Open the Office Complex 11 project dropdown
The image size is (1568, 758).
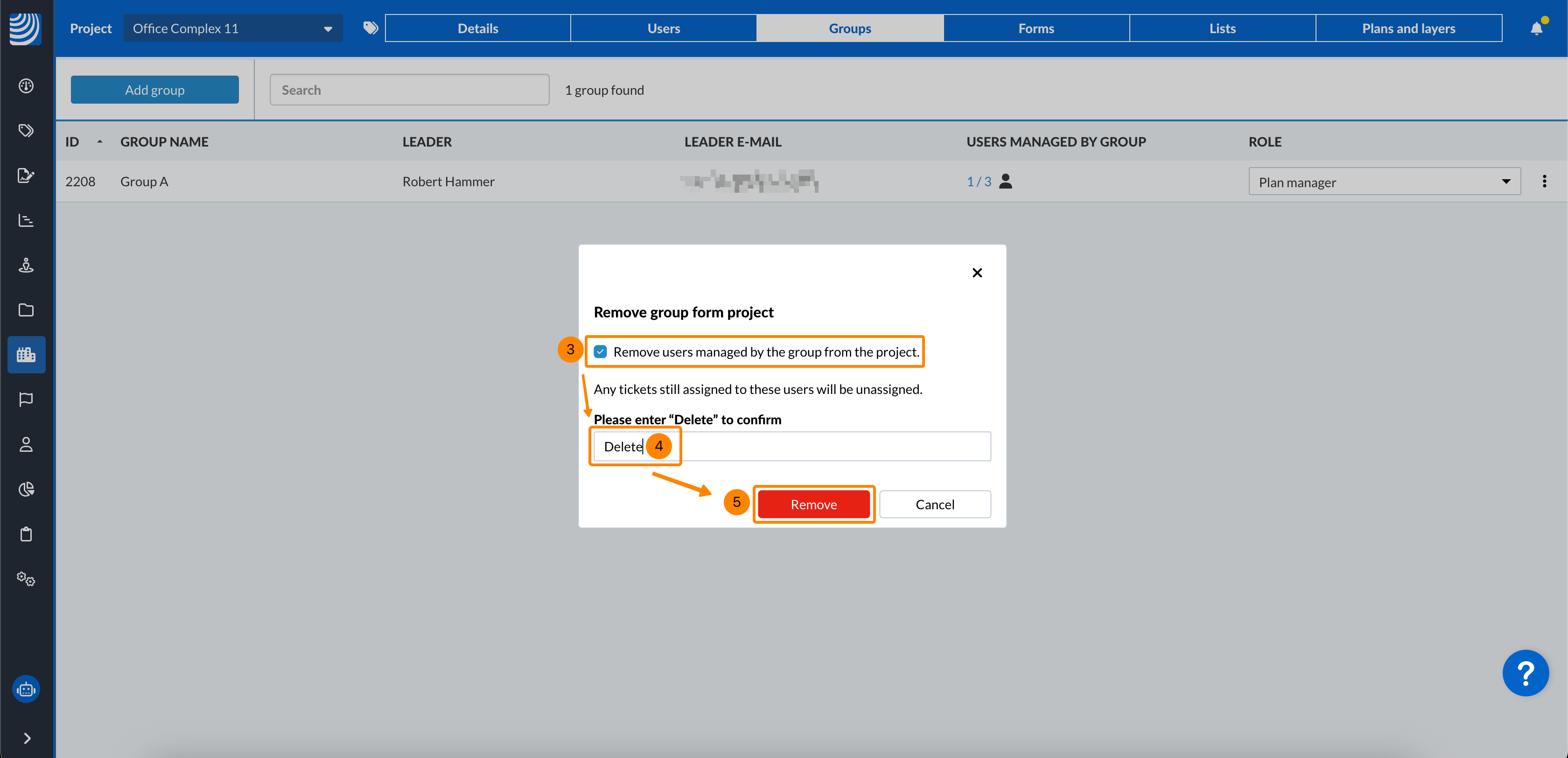click(232, 28)
